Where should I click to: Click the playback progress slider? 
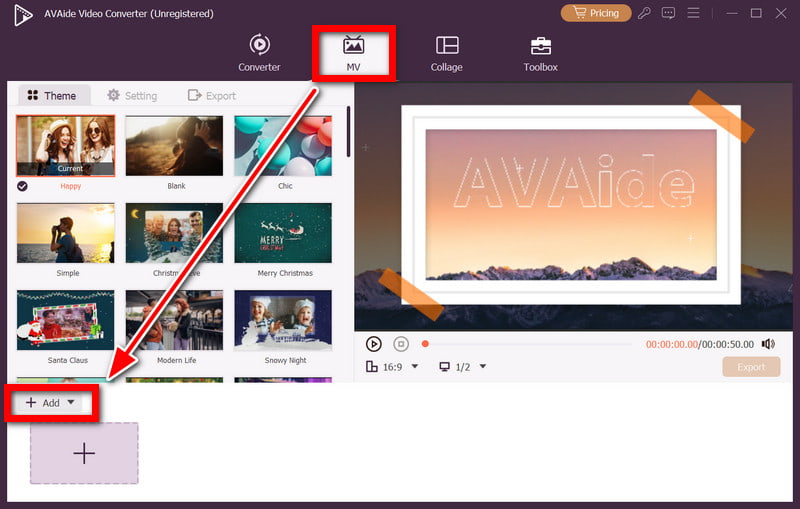click(x=528, y=344)
